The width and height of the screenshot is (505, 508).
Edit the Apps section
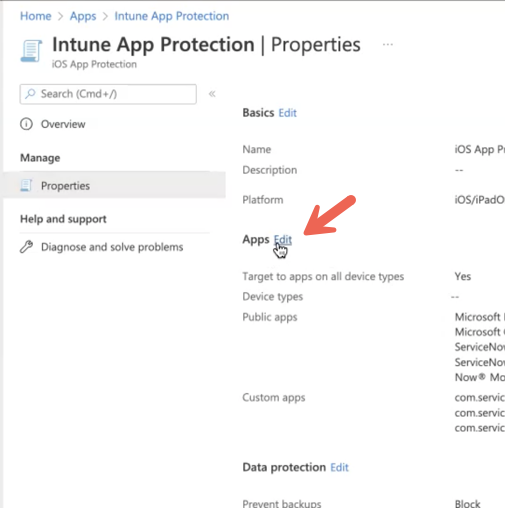click(283, 239)
